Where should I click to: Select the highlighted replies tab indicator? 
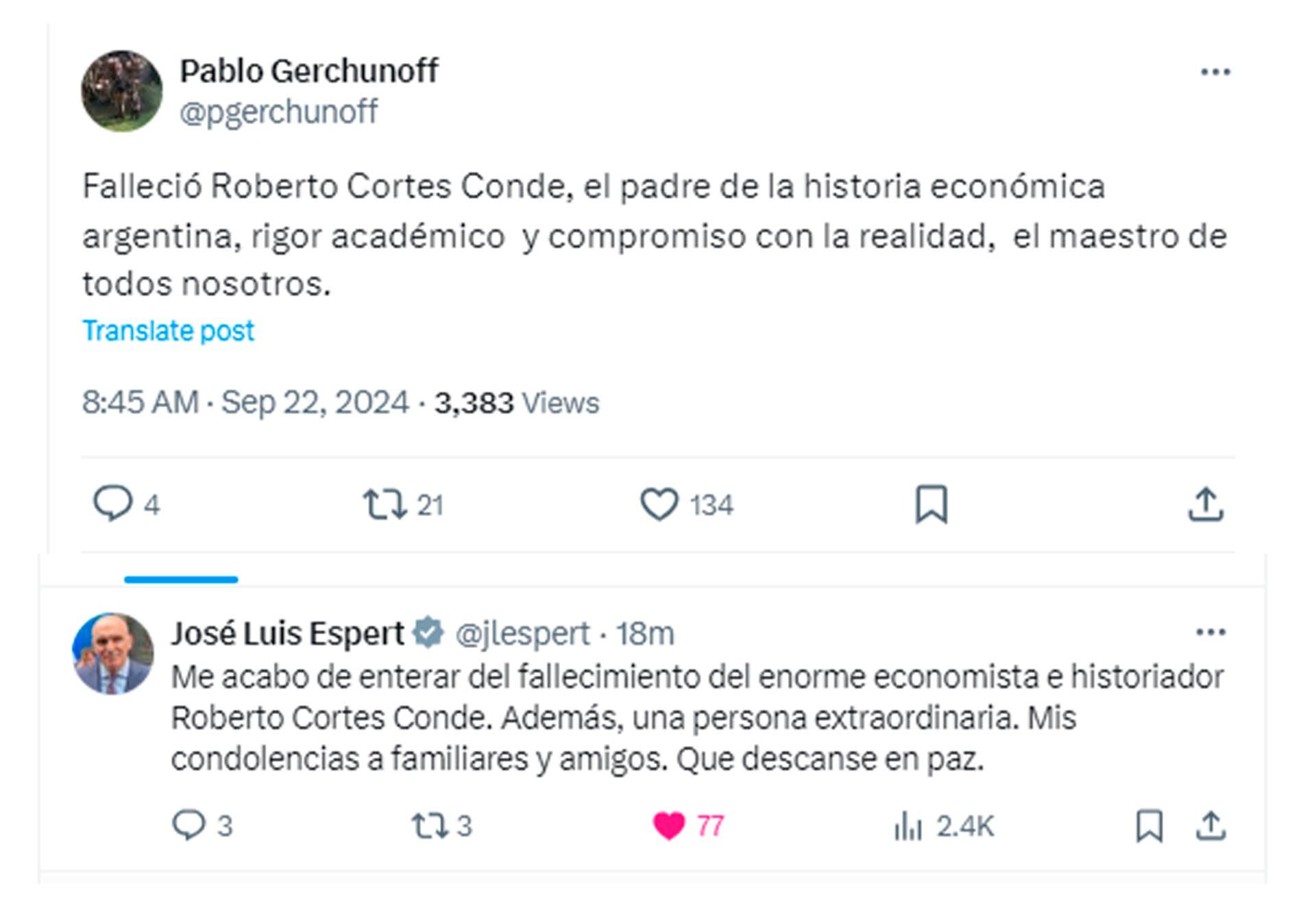[181, 580]
